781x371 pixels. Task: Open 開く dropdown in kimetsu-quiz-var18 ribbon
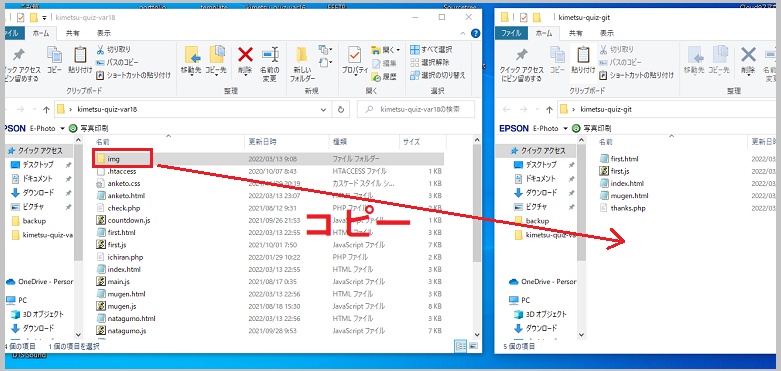[385, 50]
